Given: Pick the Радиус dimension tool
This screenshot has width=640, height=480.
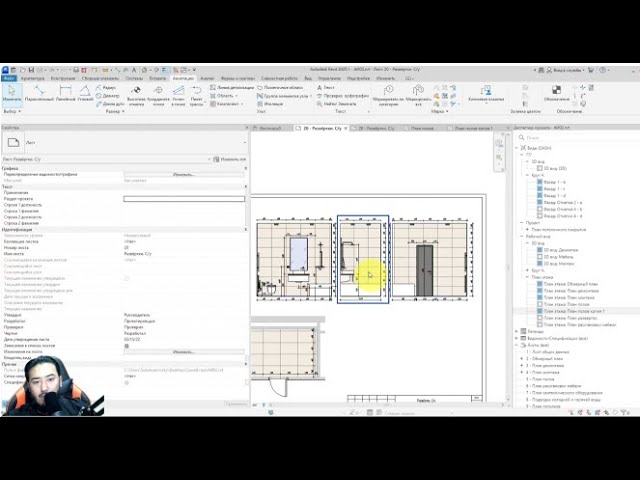Looking at the screenshot, I should pyautogui.click(x=107, y=87).
